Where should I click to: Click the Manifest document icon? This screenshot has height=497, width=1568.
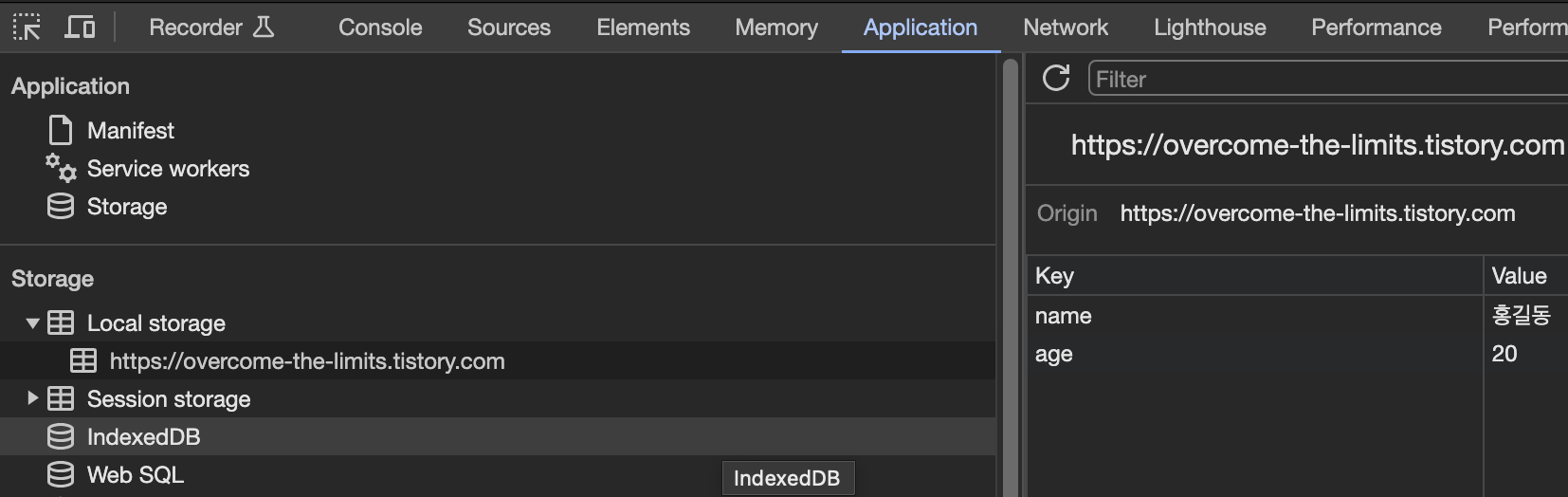(x=61, y=130)
